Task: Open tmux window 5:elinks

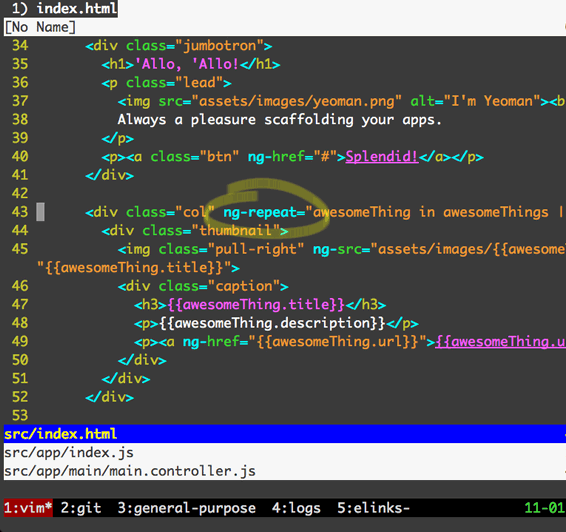Action: [x=374, y=508]
